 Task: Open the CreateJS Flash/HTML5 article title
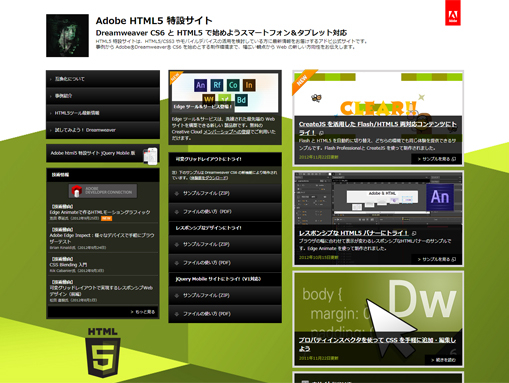point(377,128)
